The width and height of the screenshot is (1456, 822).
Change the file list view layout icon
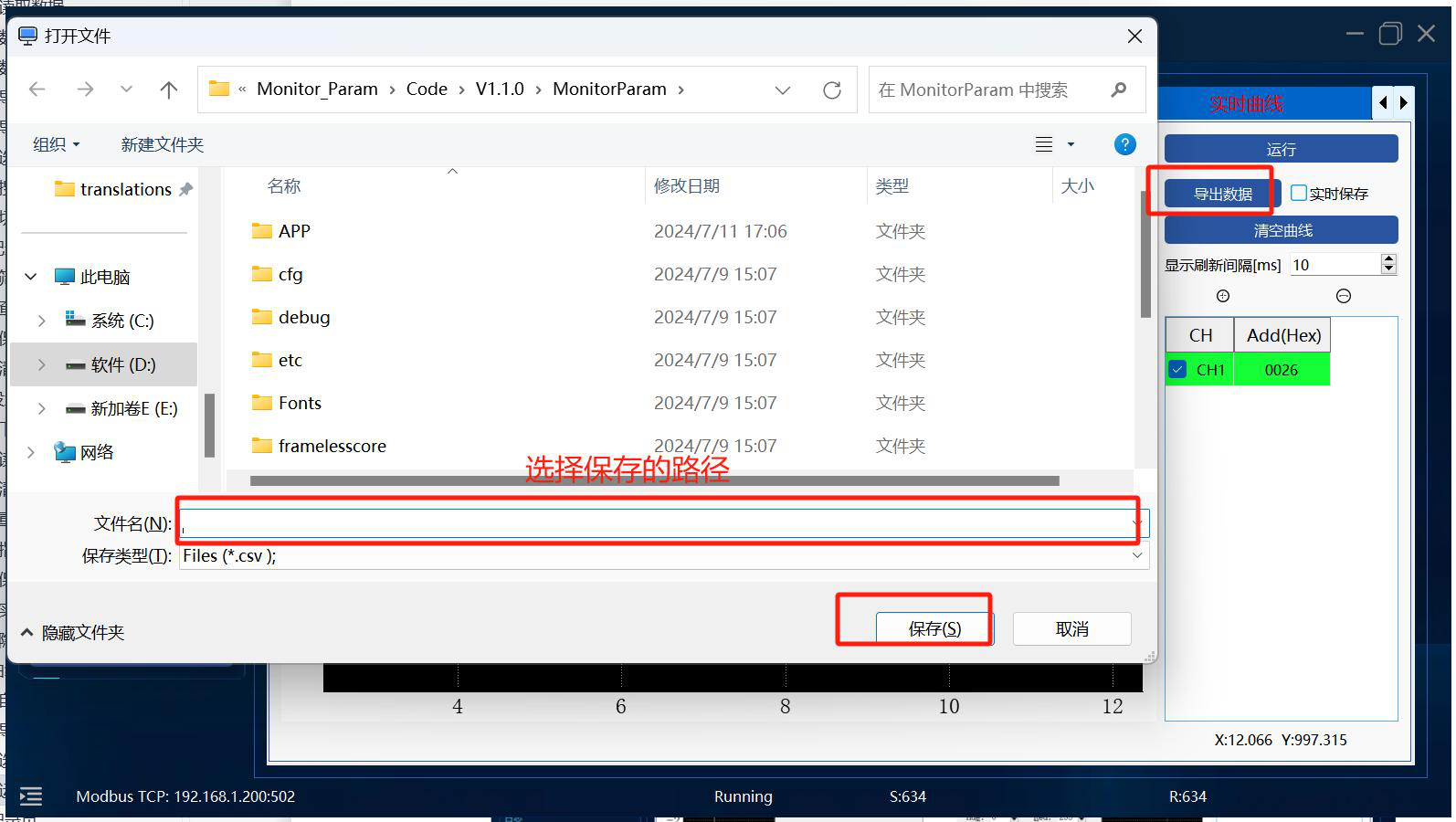(x=1044, y=144)
